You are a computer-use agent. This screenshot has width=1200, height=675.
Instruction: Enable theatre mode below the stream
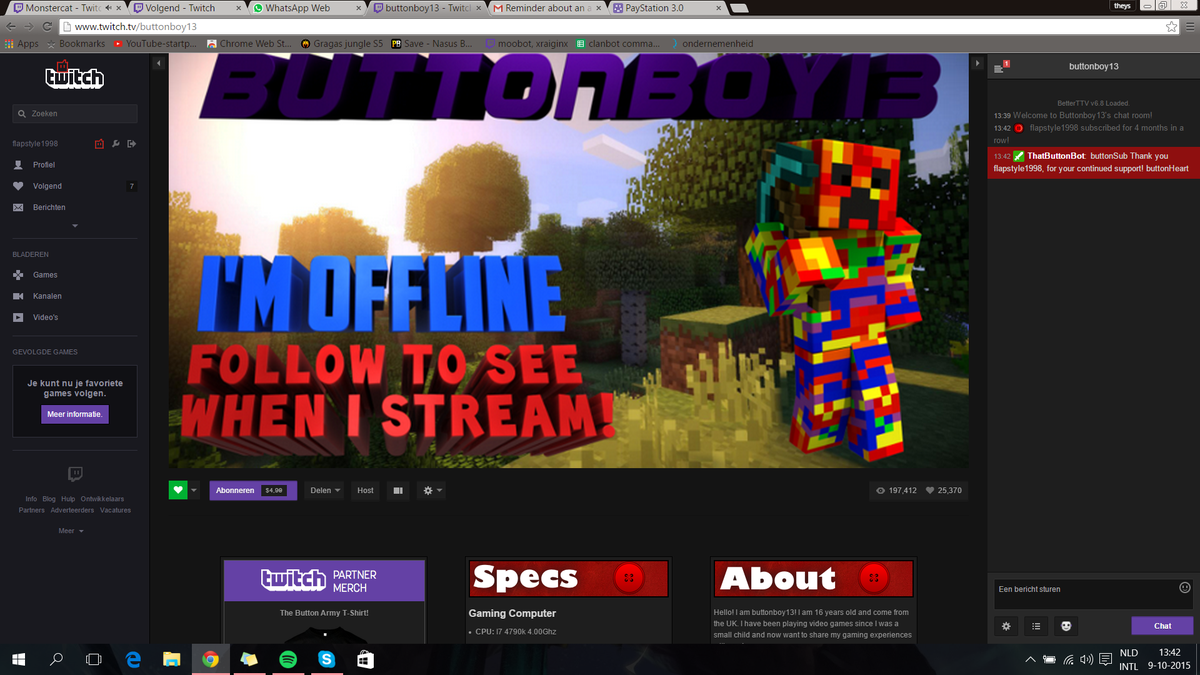coord(397,490)
